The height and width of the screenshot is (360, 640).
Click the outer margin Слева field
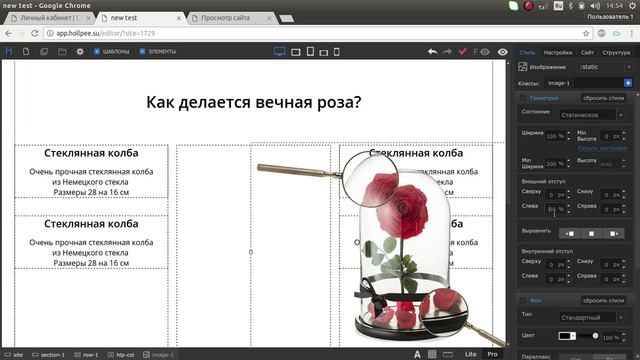click(x=555, y=209)
